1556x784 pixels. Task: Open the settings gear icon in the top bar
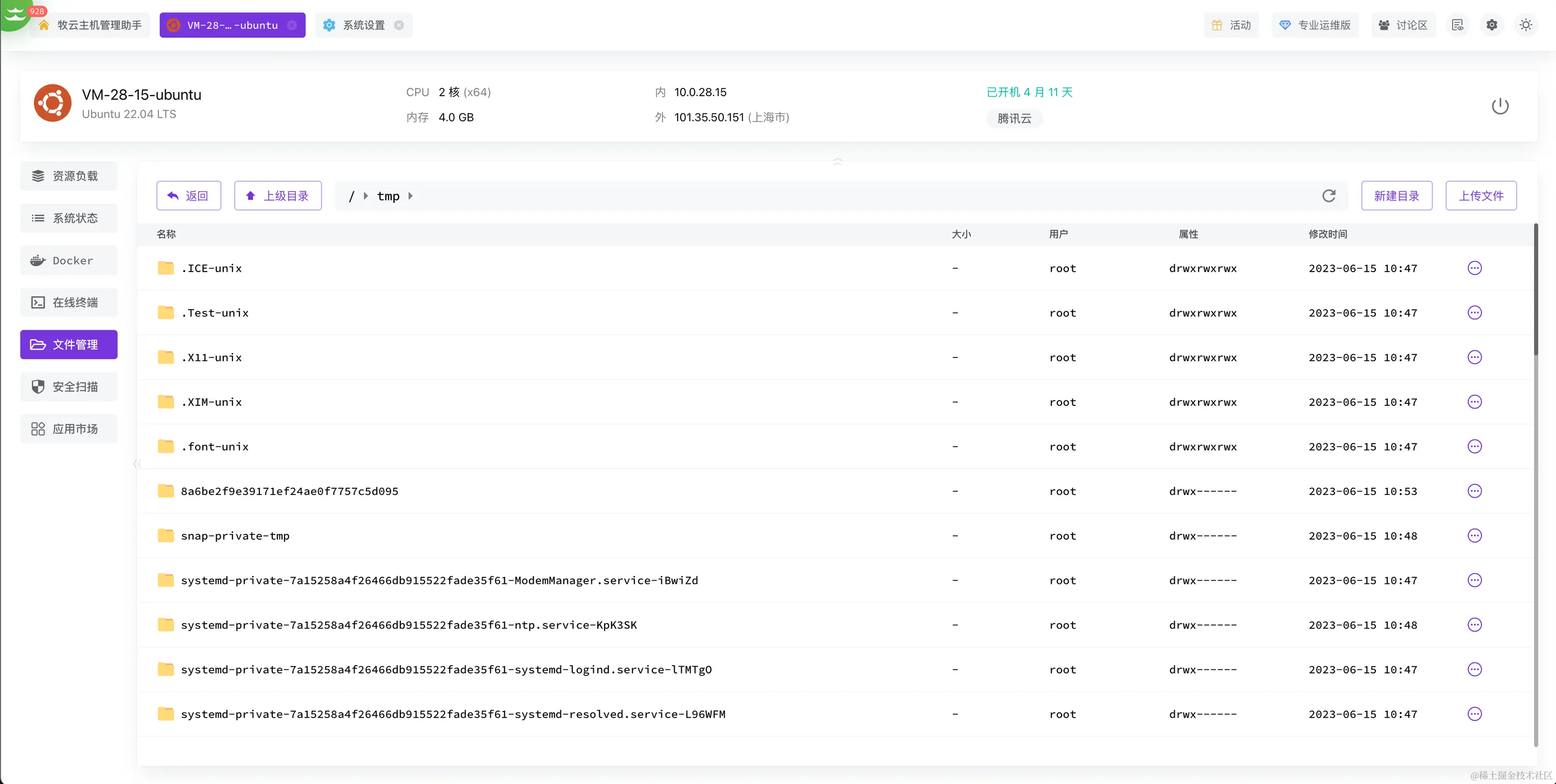coord(1491,25)
